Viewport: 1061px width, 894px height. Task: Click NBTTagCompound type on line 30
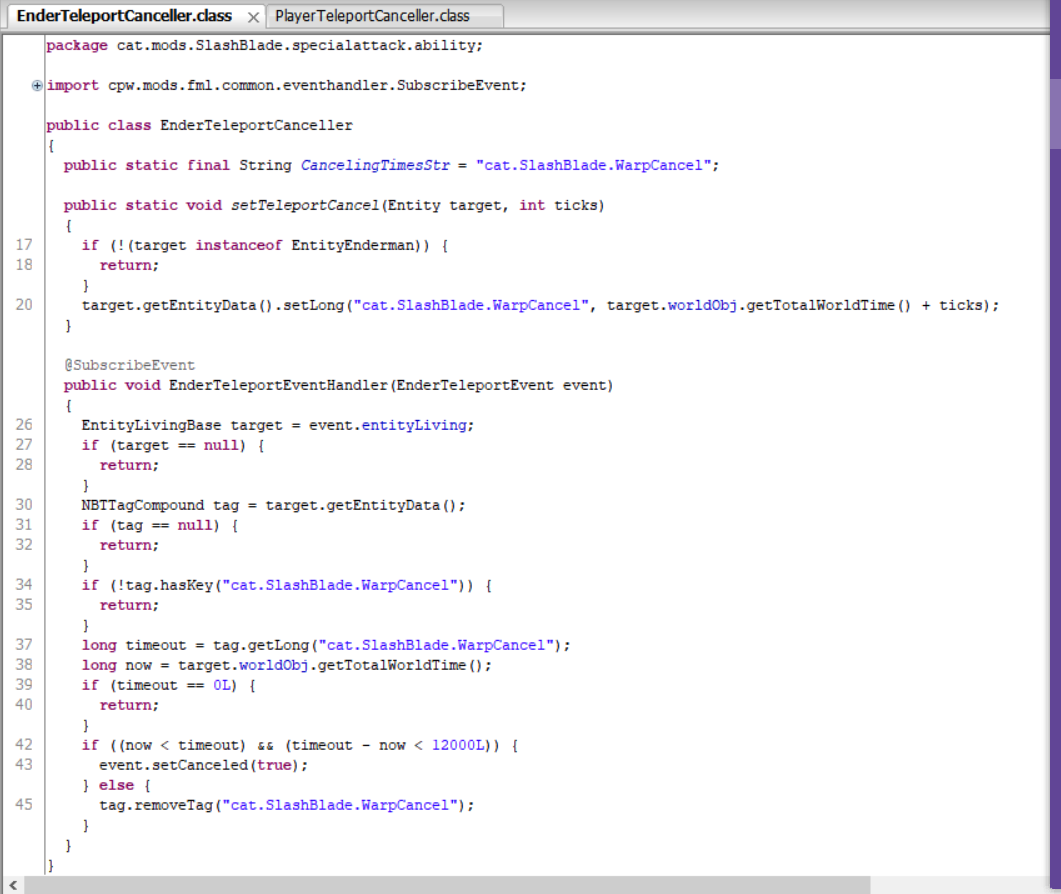coord(143,505)
